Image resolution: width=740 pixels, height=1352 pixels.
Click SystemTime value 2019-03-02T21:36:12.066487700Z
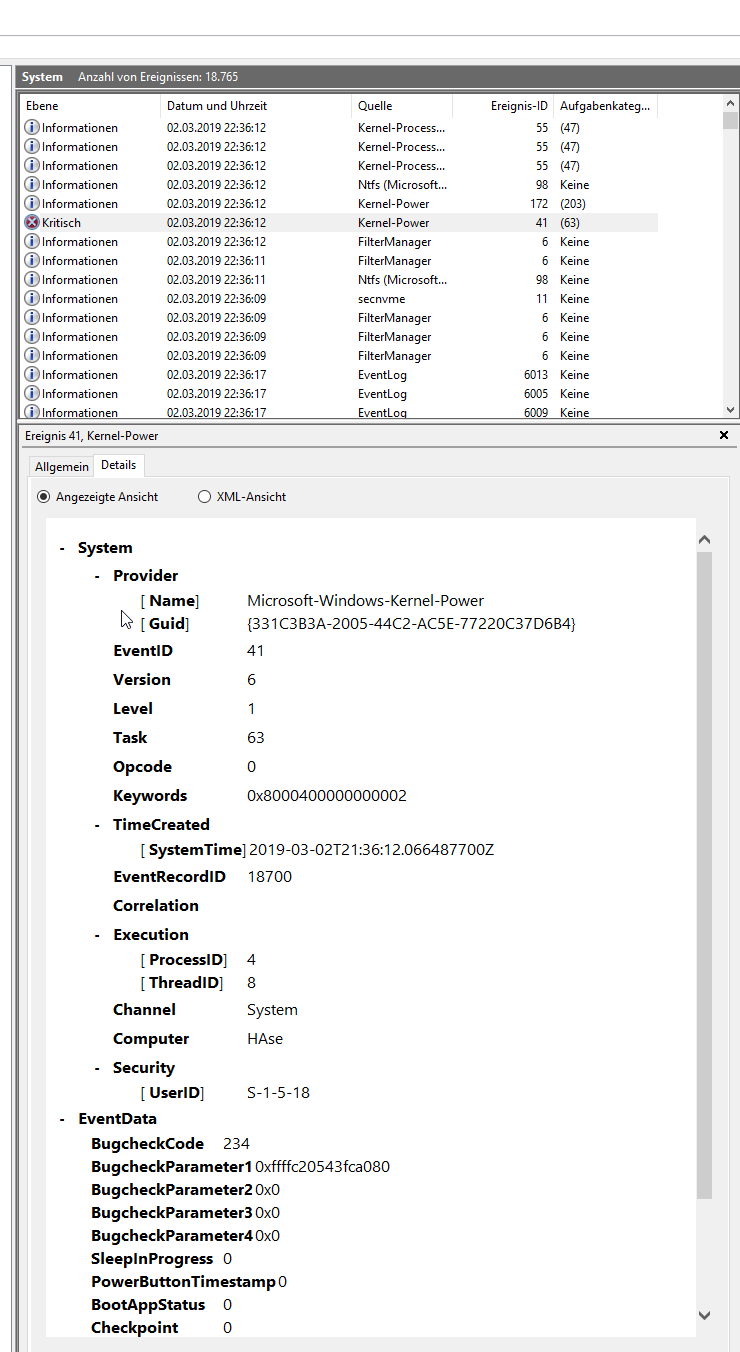(371, 850)
